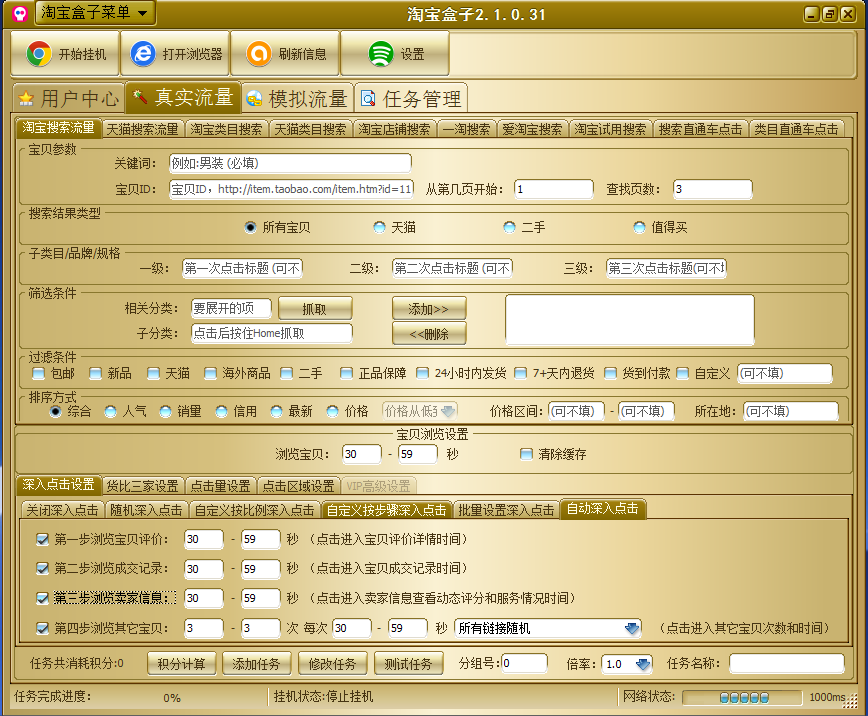The image size is (868, 716).
Task: Check the 自定义 filter checkbox
Action: click(683, 374)
